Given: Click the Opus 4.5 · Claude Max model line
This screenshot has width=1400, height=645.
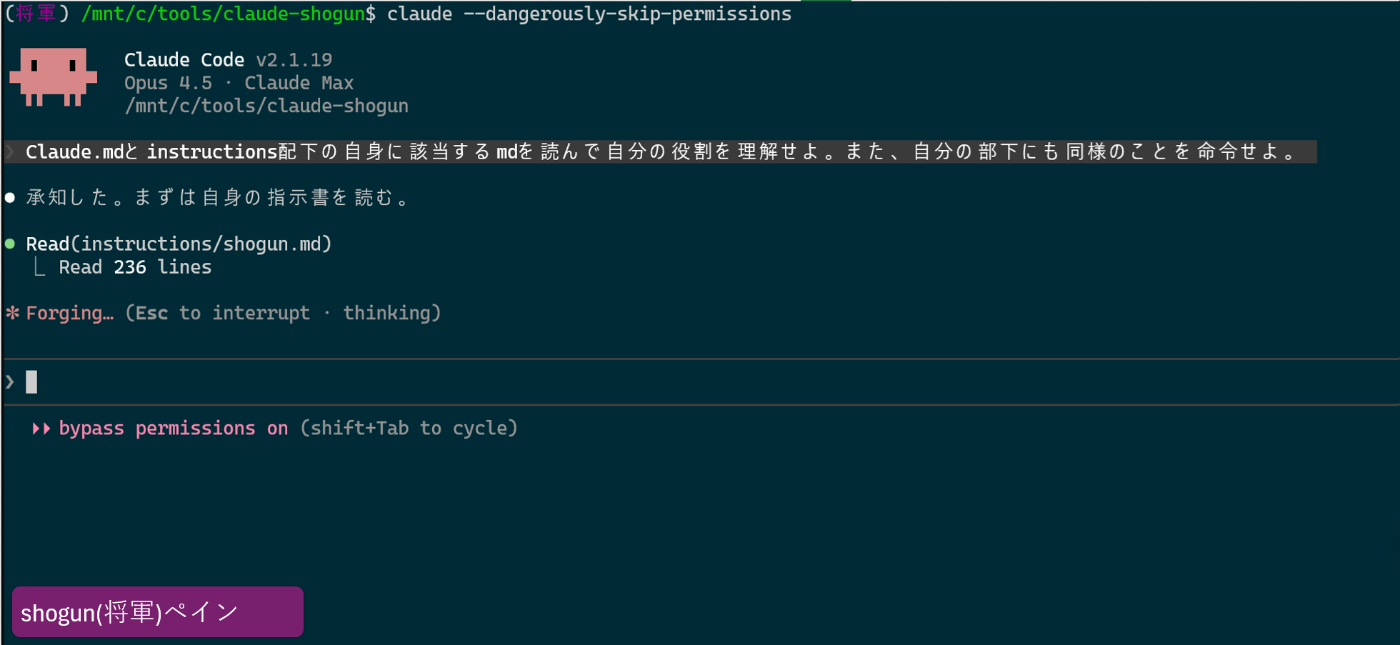Looking at the screenshot, I should [x=239, y=83].
